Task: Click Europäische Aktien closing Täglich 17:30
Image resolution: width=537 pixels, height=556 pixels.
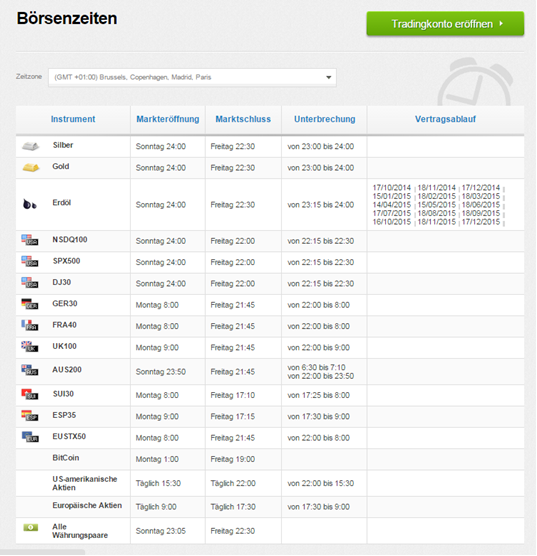Action: (x=233, y=507)
